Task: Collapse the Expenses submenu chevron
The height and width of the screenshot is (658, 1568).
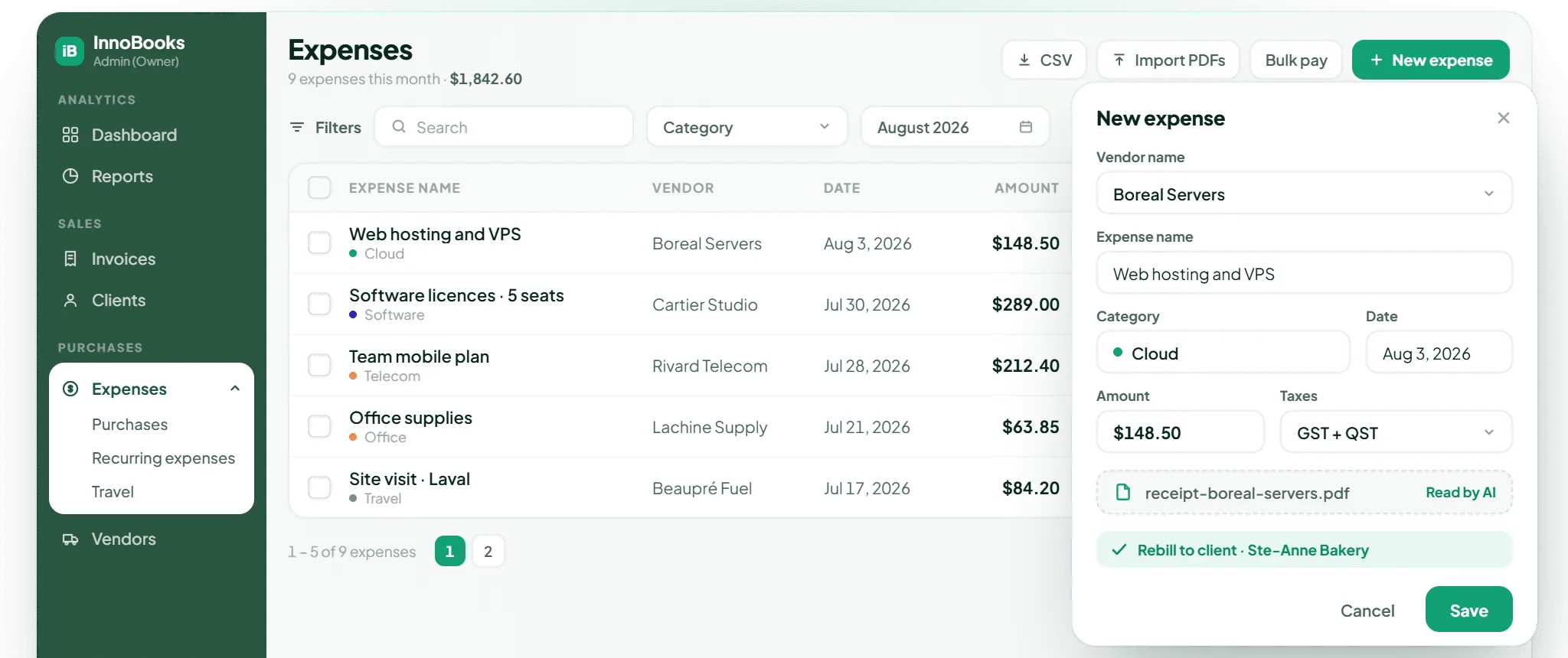Action: pyautogui.click(x=235, y=389)
